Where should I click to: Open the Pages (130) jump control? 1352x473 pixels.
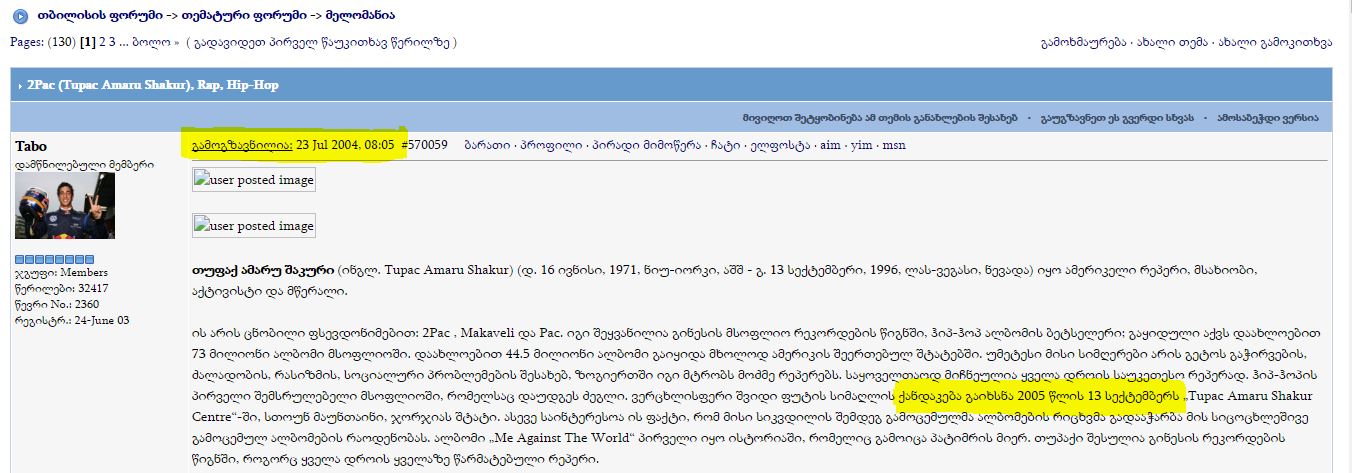(42, 43)
